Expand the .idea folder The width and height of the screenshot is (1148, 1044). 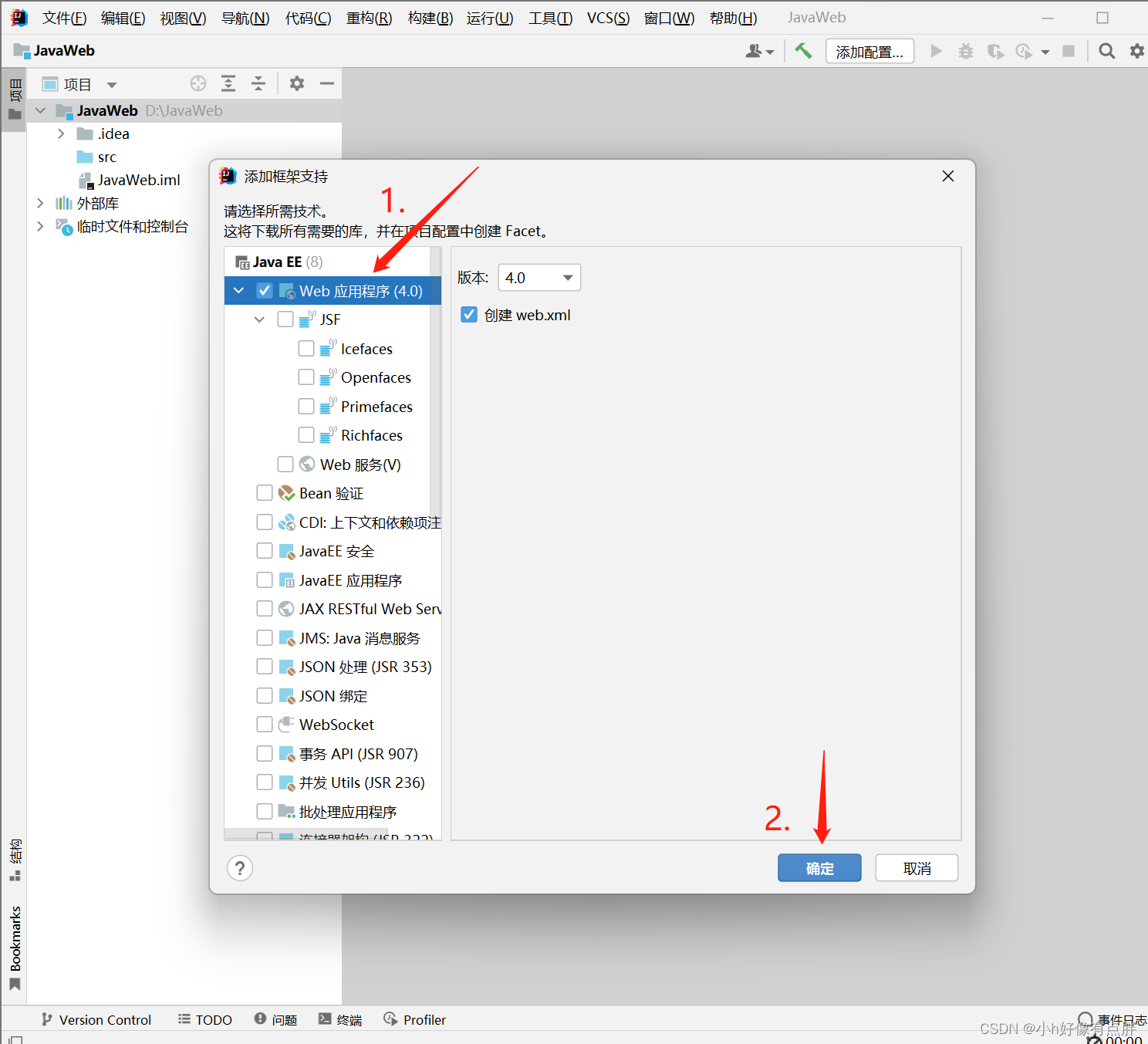[61, 133]
